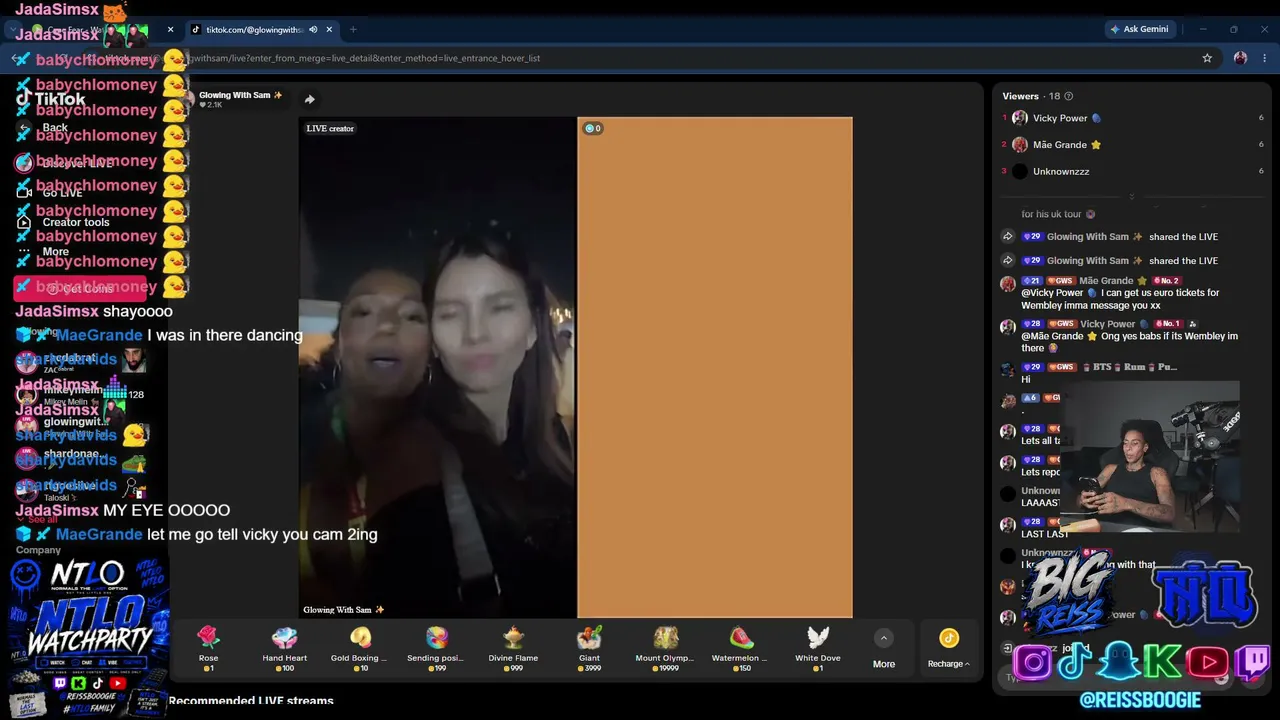Click the orange guest video panel

(715, 367)
